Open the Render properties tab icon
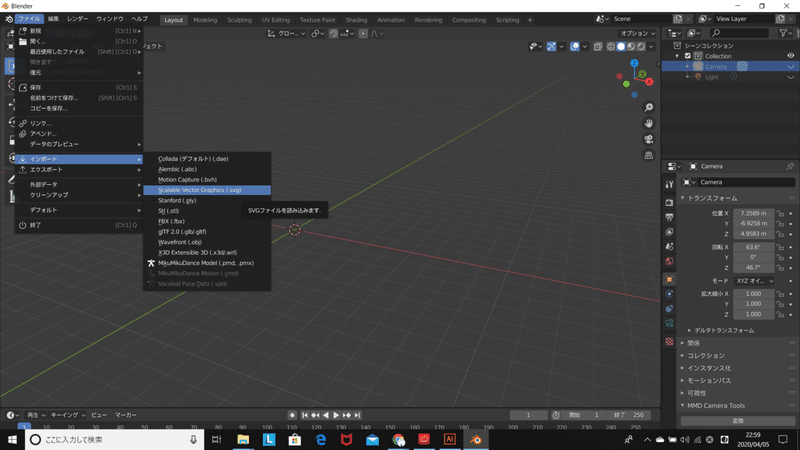This screenshot has height=450, width=800. 669,203
